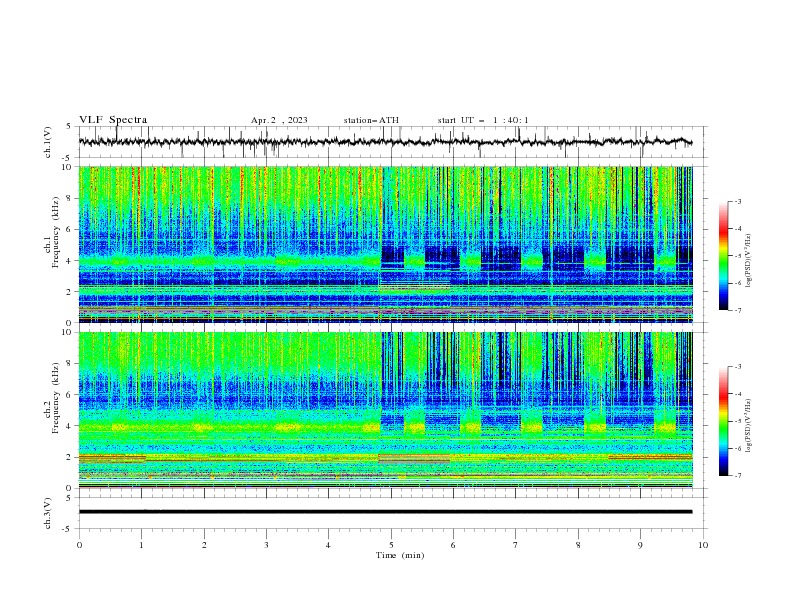The height and width of the screenshot is (612, 792).
Task: Click the ch.1 voltage waveform trace
Action: pos(385,142)
